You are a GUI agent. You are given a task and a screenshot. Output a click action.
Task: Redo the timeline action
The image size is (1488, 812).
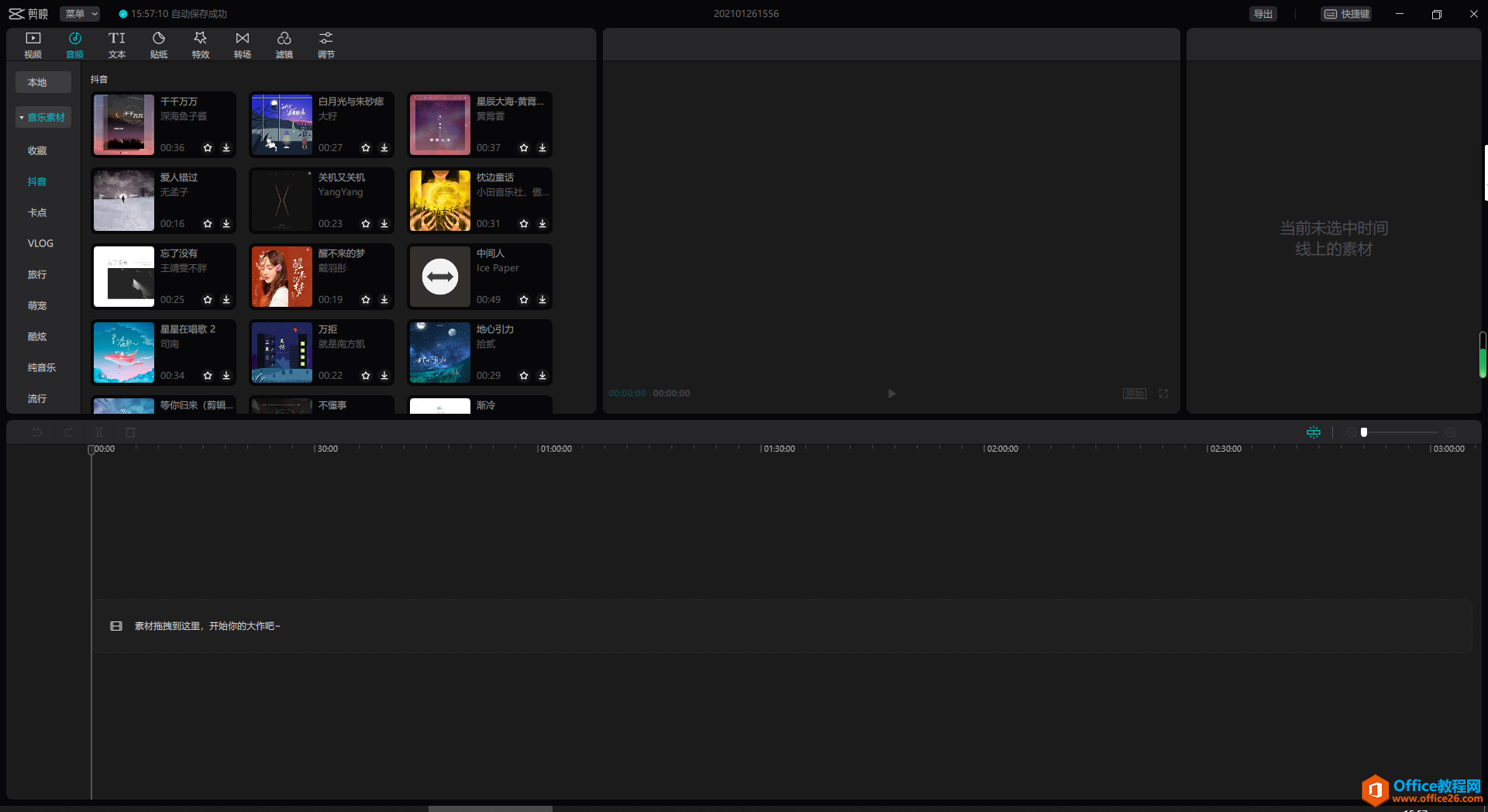(68, 432)
